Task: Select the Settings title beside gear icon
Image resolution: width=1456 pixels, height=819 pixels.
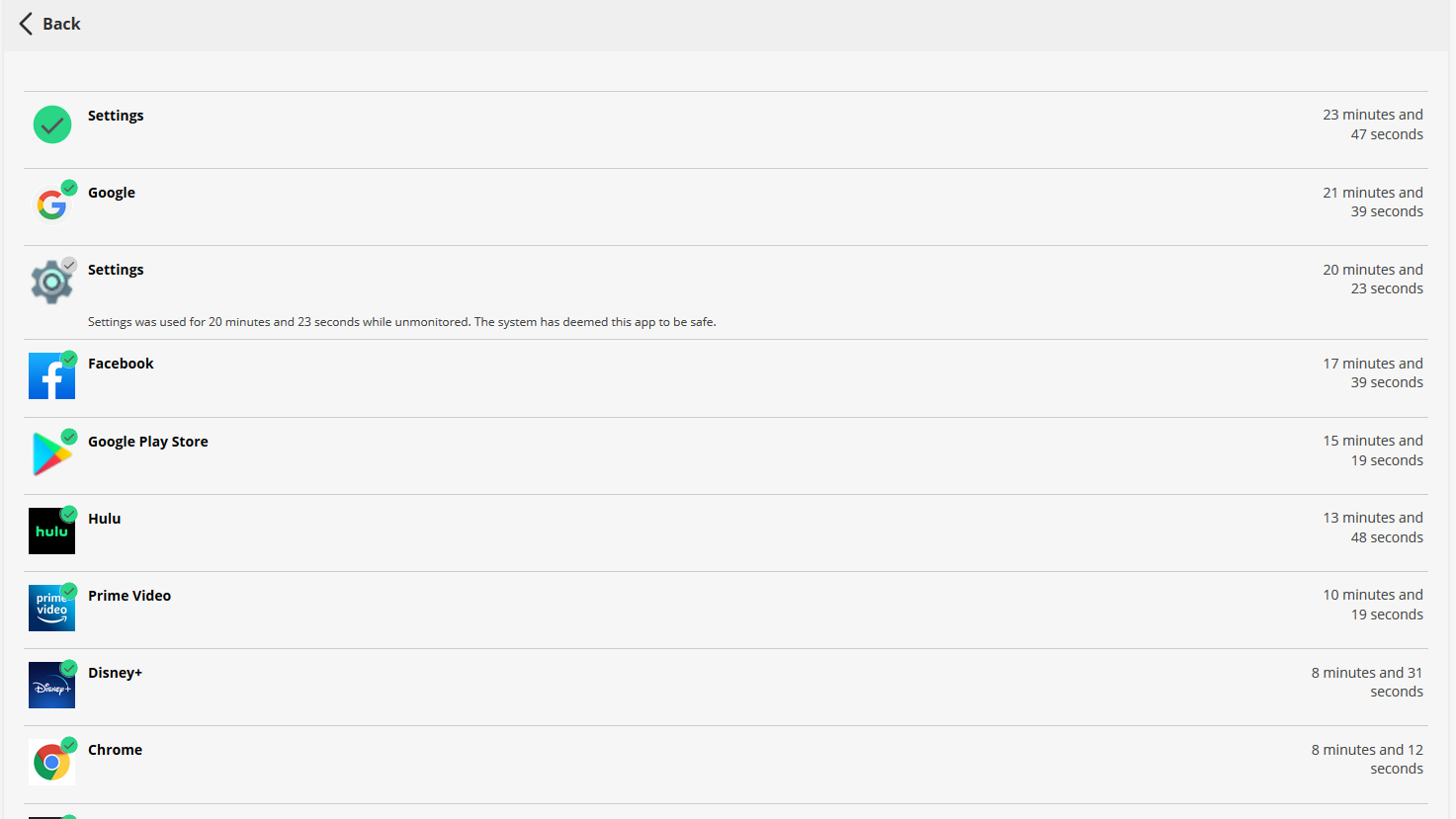Action: click(x=116, y=270)
